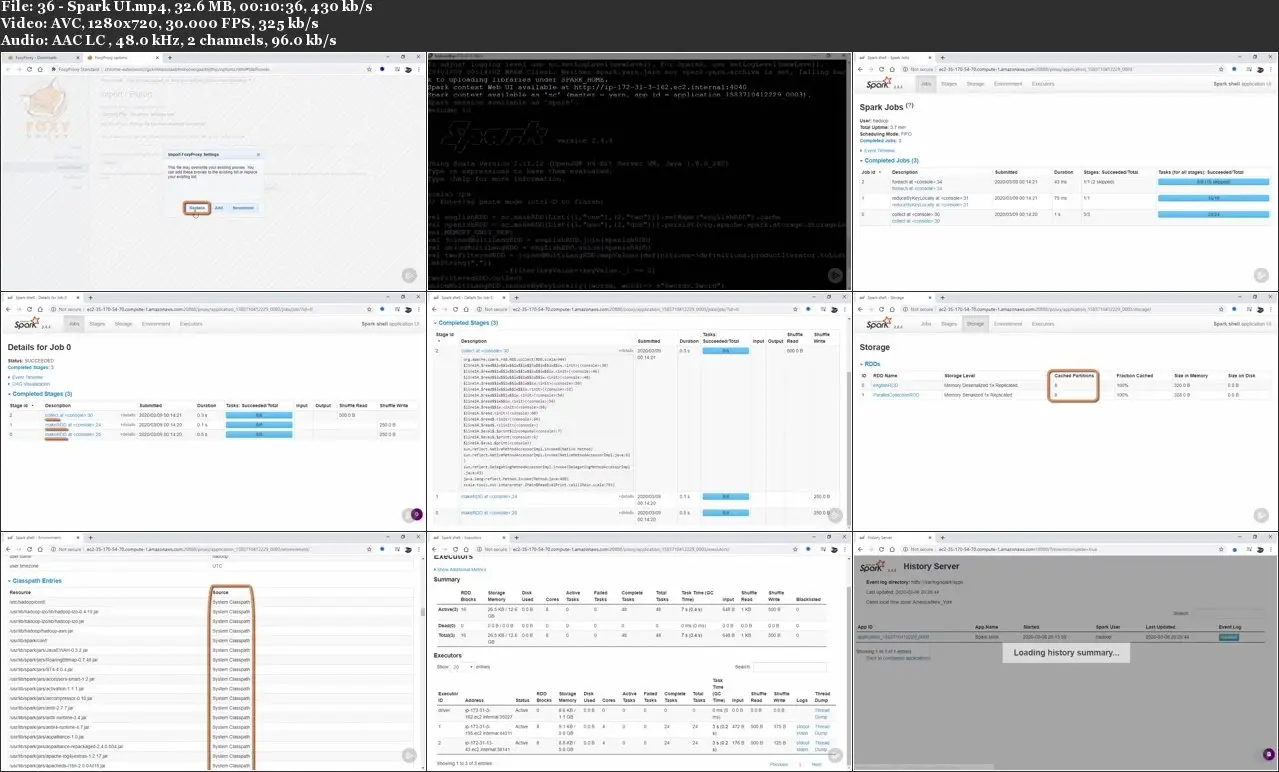
Task: Click Replace in the Import FoxyProxy Settings dialog
Action: 197,208
